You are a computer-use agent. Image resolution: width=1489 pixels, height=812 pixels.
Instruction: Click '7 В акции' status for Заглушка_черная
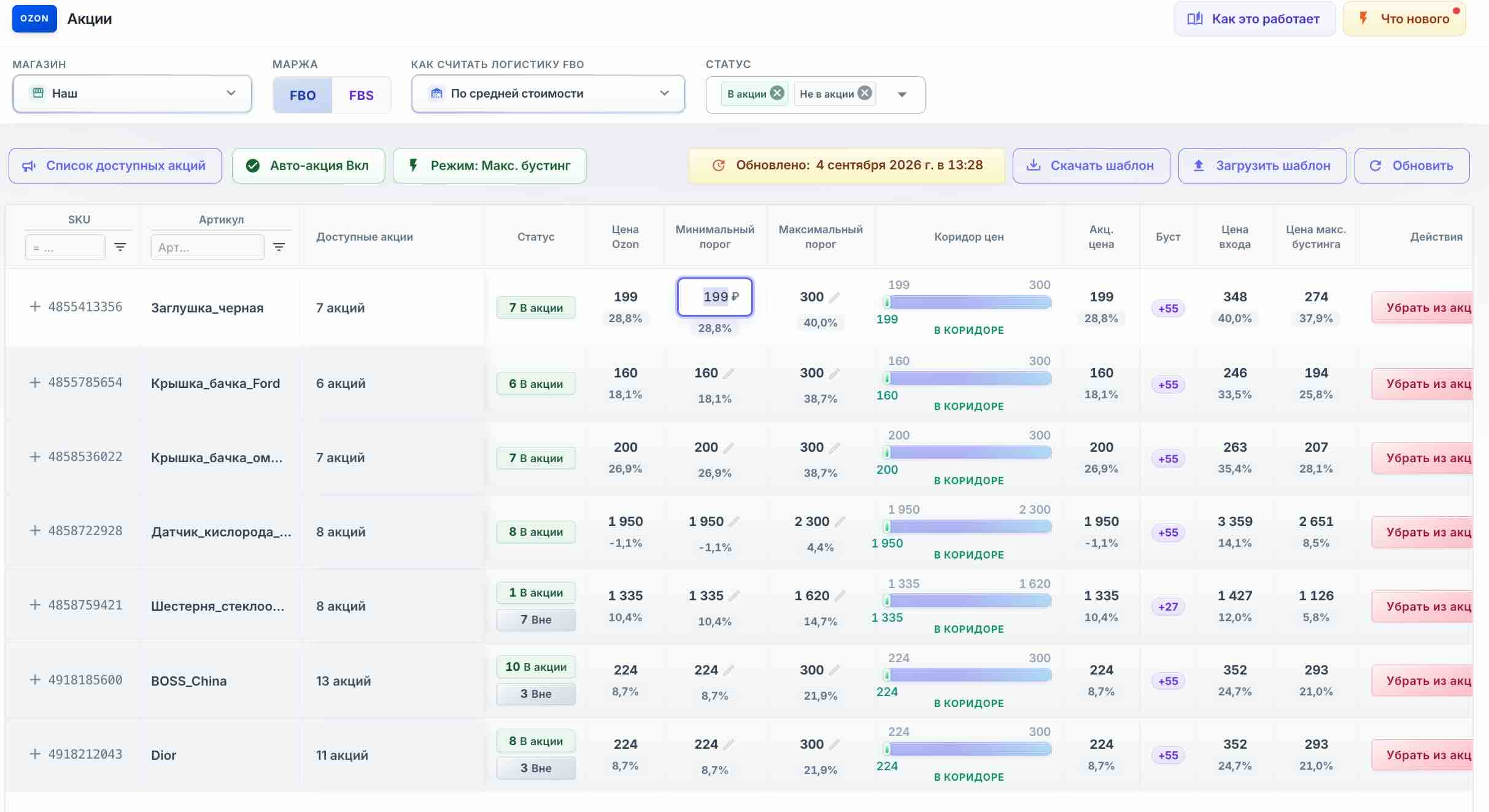click(x=536, y=307)
